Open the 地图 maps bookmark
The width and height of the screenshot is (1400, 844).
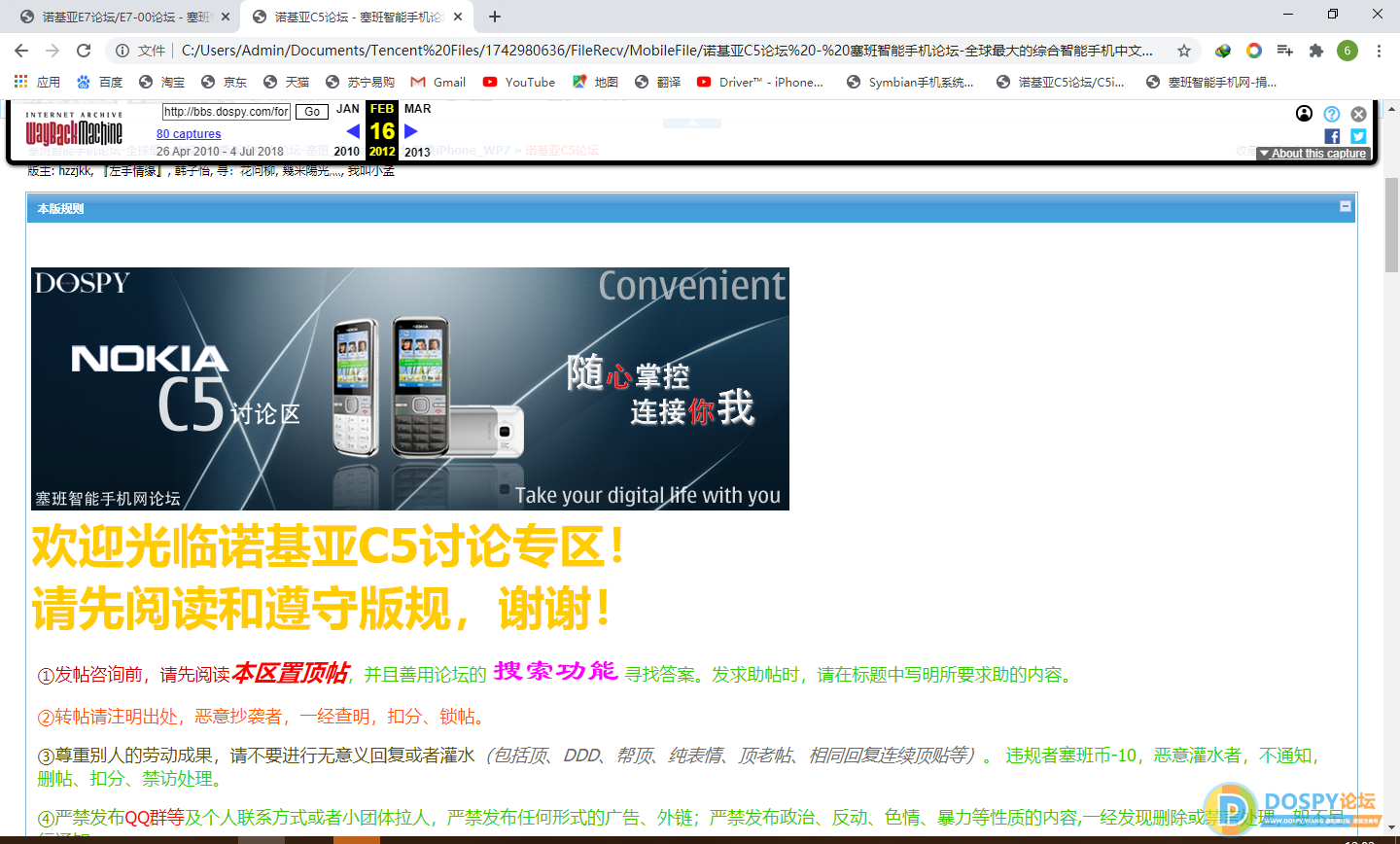(x=595, y=82)
